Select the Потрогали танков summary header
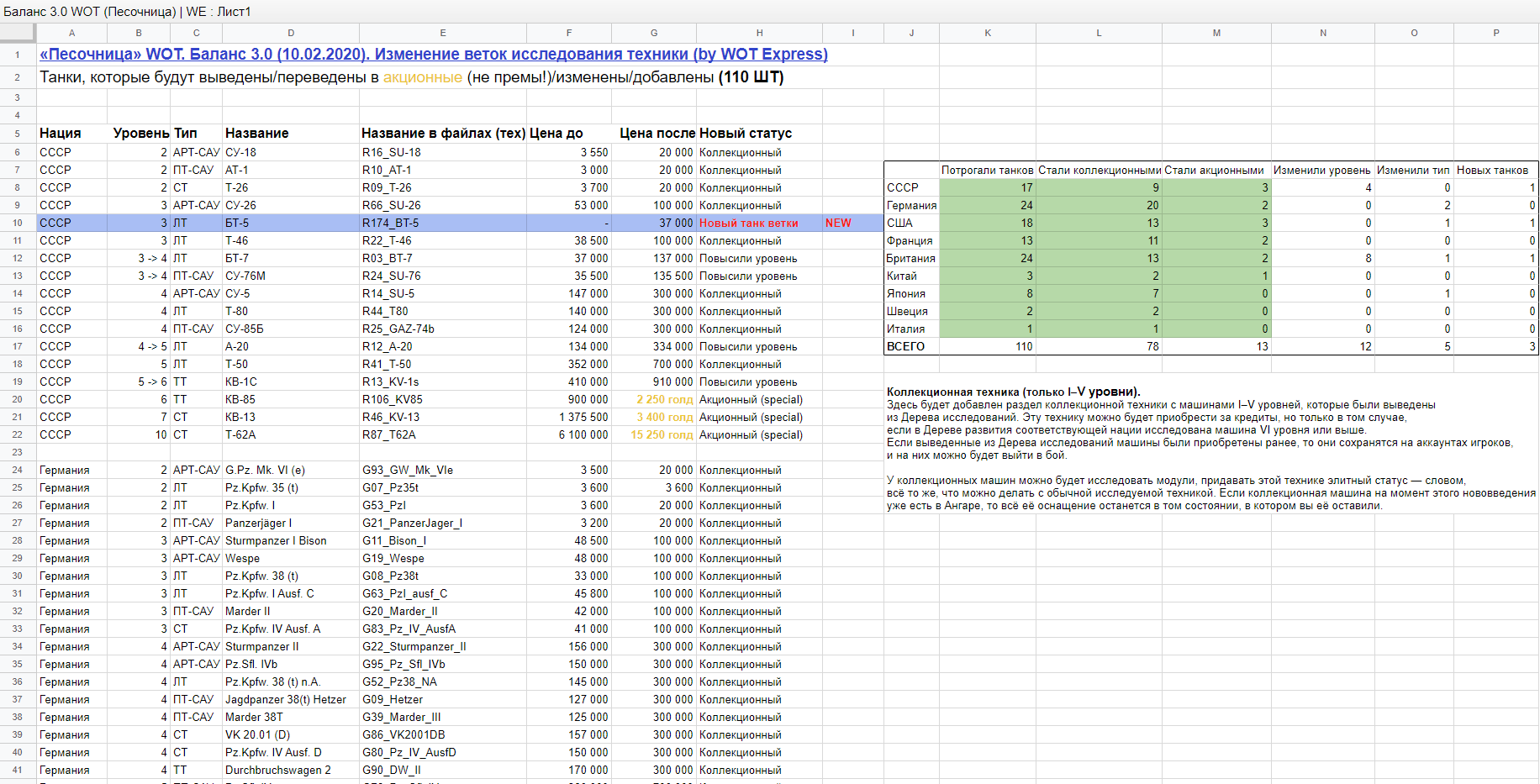This screenshot has width=1540, height=784. click(x=988, y=170)
